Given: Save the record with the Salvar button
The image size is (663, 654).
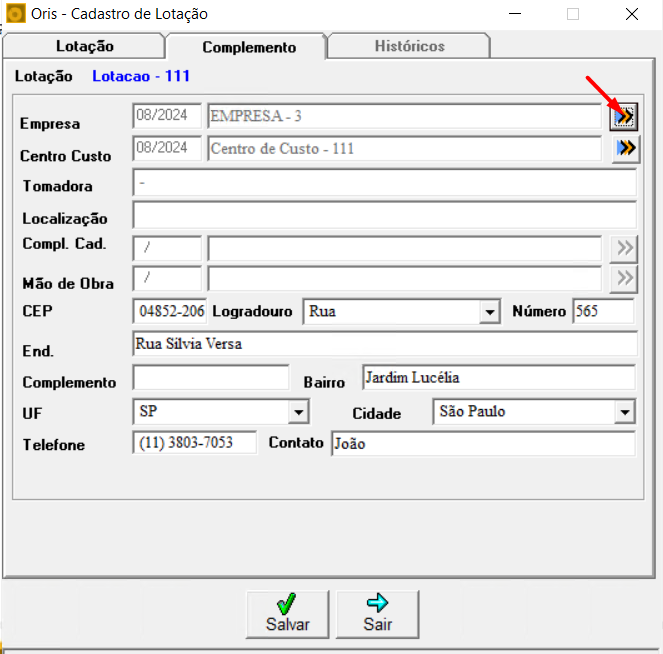Looking at the screenshot, I should (288, 614).
